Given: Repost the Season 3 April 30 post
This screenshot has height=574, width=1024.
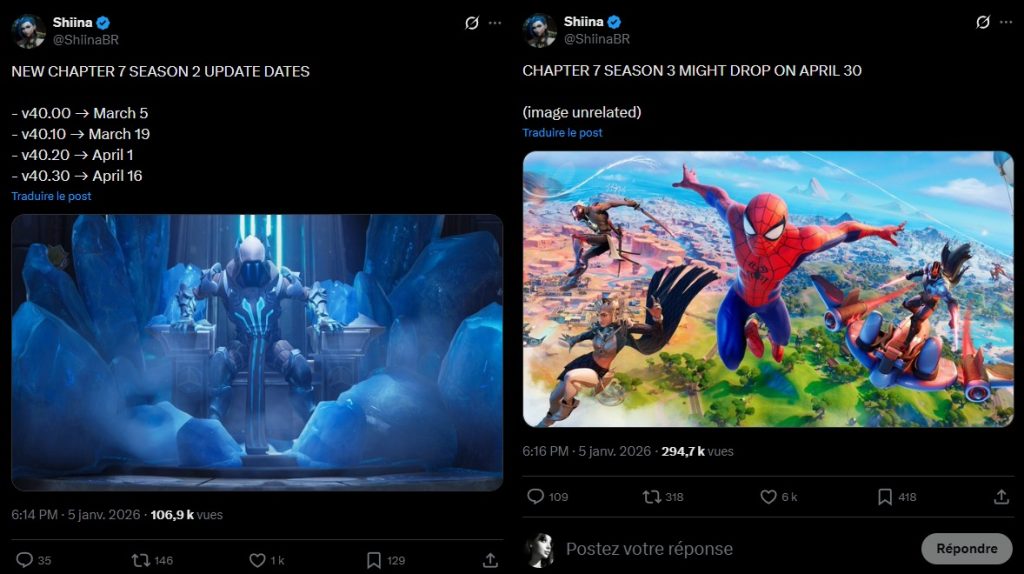Looking at the screenshot, I should (x=651, y=496).
